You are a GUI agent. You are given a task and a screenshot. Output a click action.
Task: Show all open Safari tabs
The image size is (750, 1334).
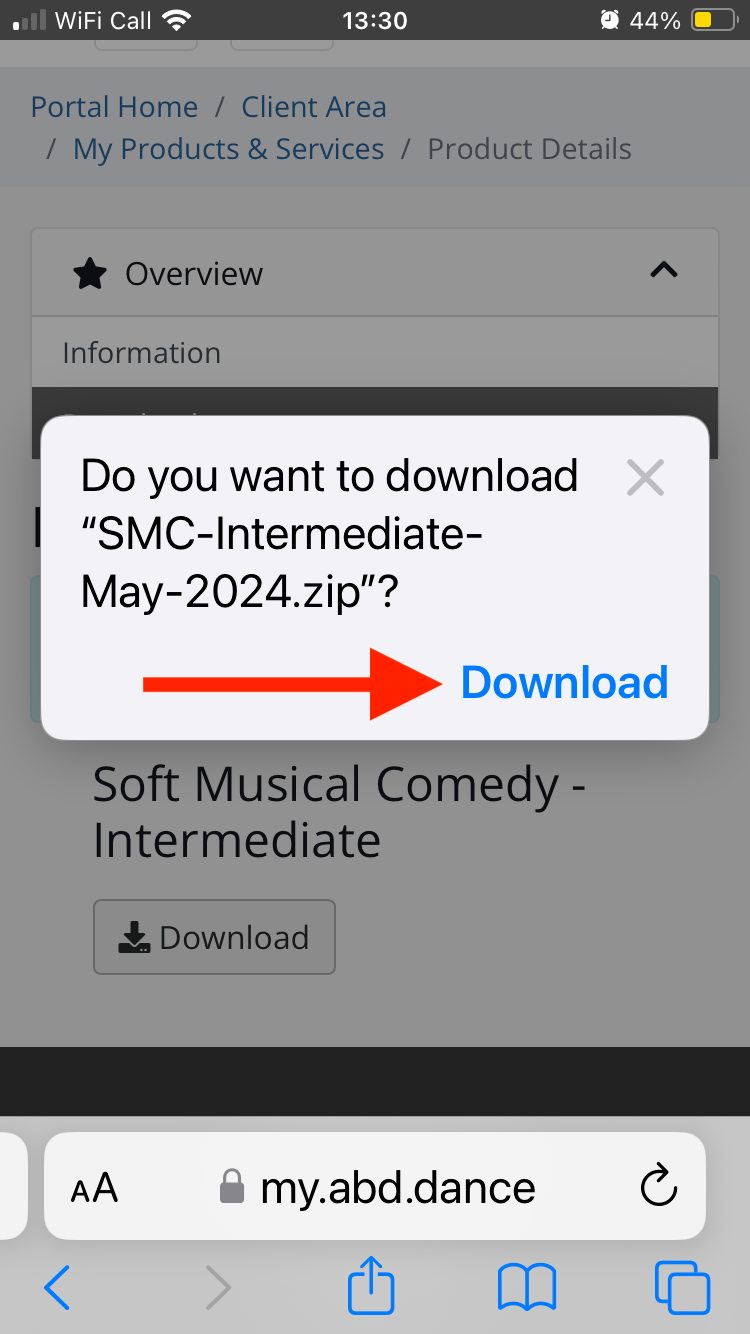682,1287
